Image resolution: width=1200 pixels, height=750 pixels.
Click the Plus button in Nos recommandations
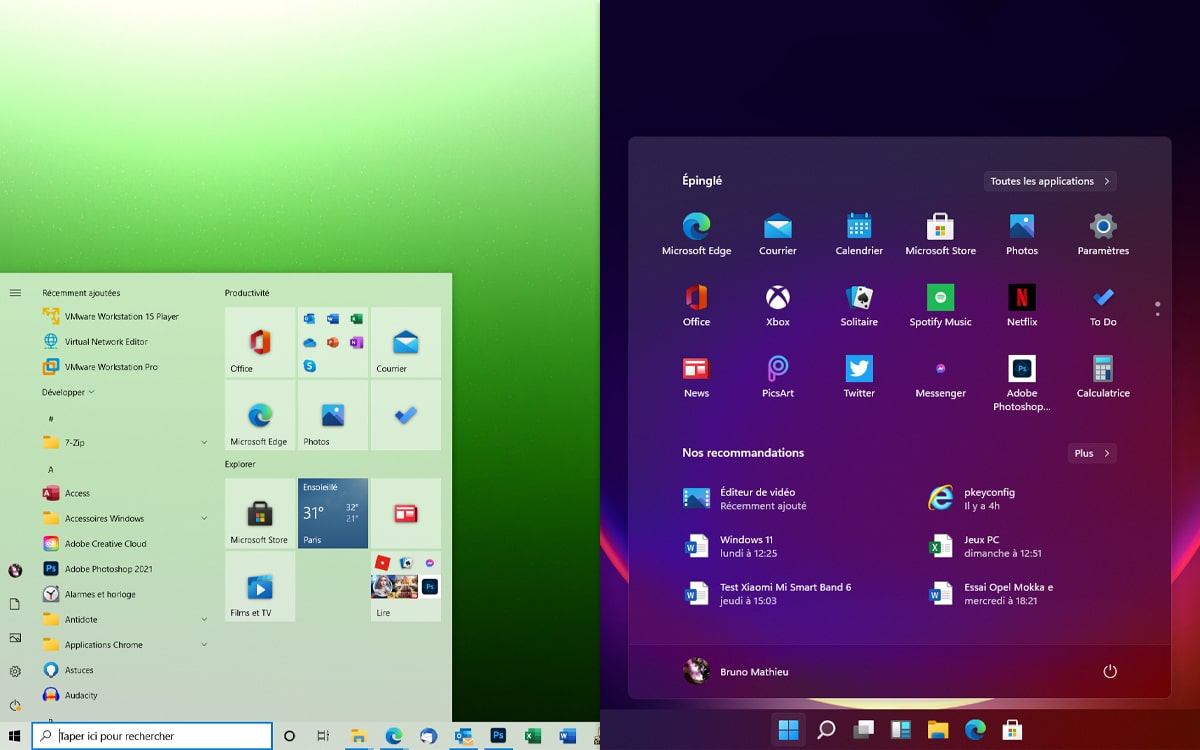pos(1092,453)
